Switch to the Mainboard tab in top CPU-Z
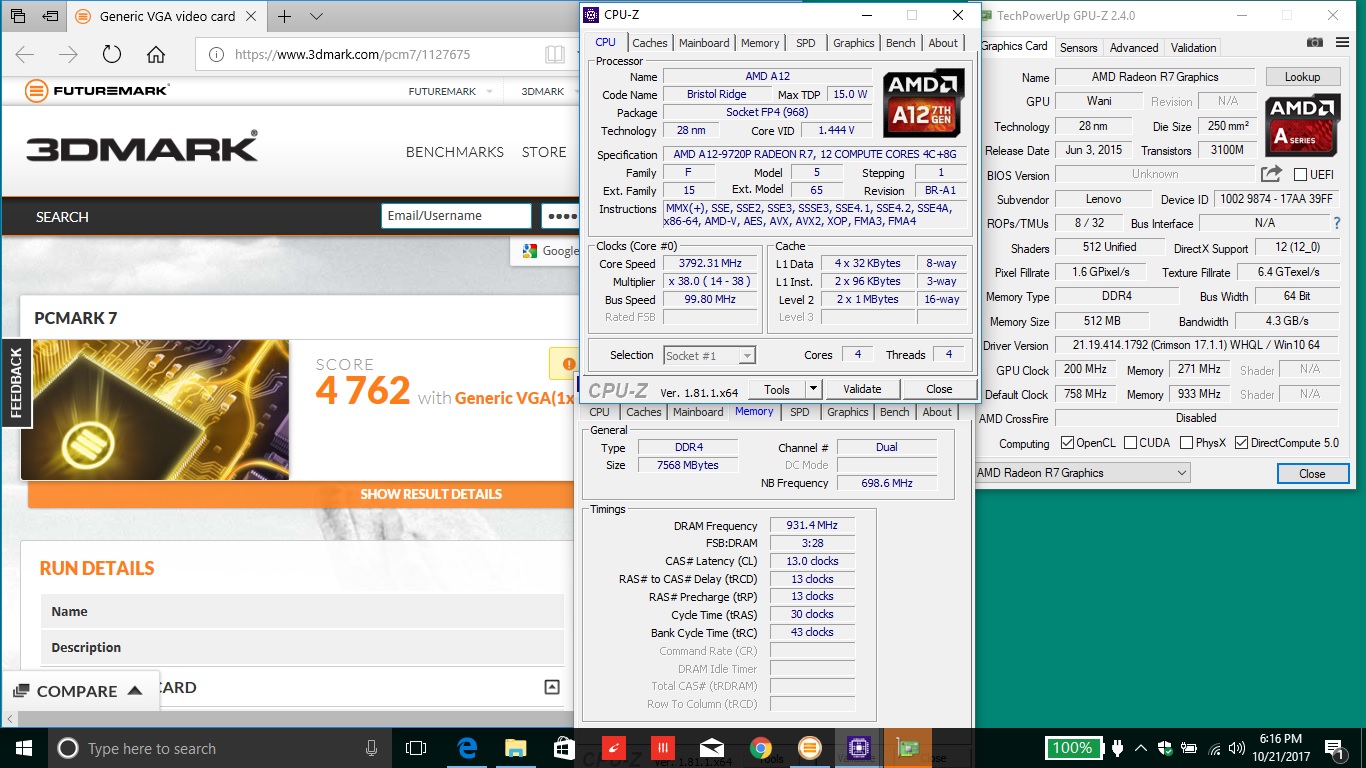This screenshot has height=768, width=1366. tap(704, 43)
